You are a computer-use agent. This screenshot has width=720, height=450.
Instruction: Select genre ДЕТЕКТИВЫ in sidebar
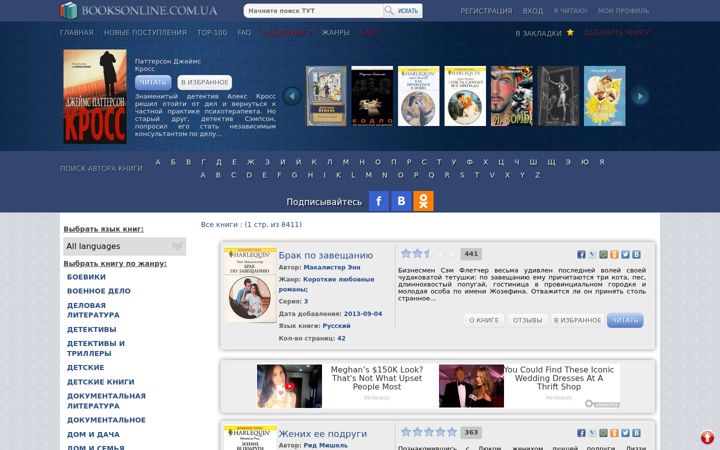[92, 329]
